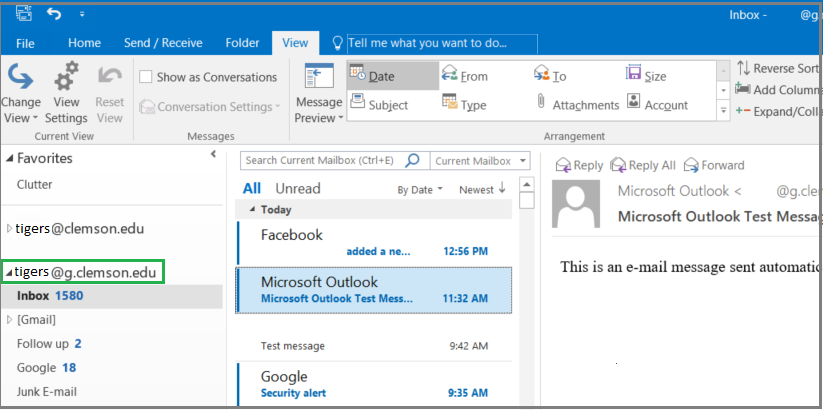Arrange messages by Type

465,105
